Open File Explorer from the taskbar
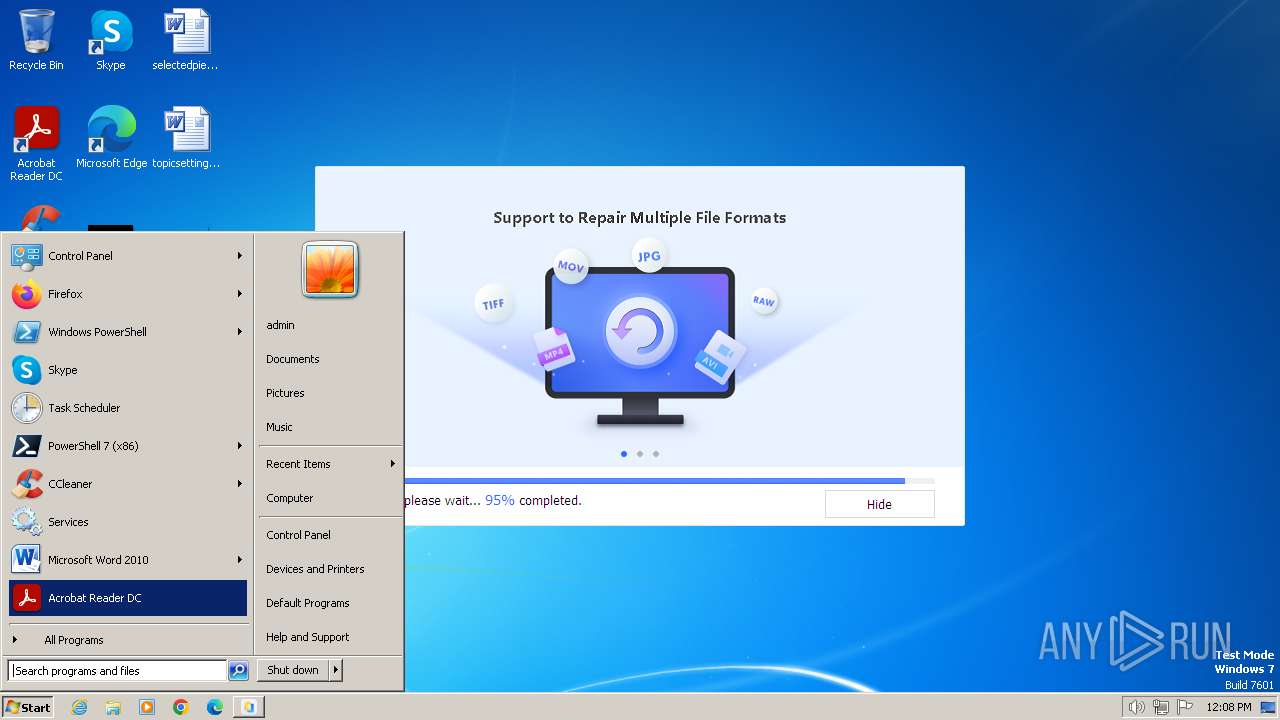1280x720 pixels. click(x=113, y=707)
